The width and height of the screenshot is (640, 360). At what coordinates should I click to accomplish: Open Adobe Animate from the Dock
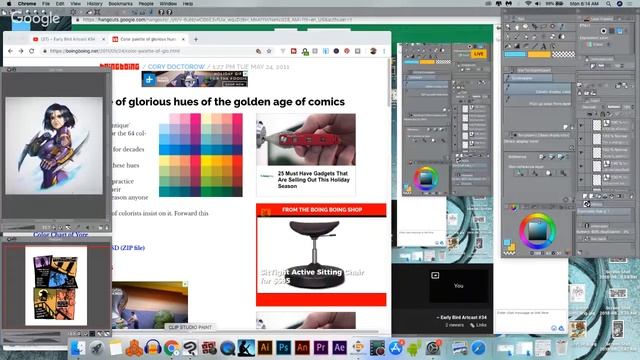[x=302, y=348]
